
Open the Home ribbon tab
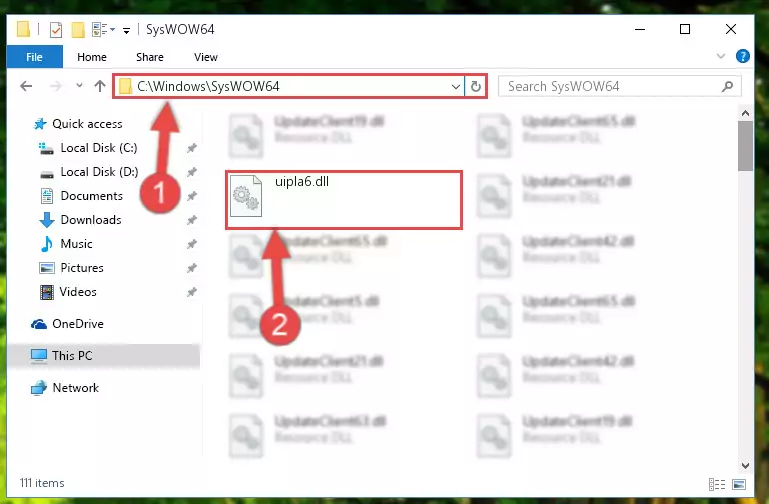click(92, 57)
